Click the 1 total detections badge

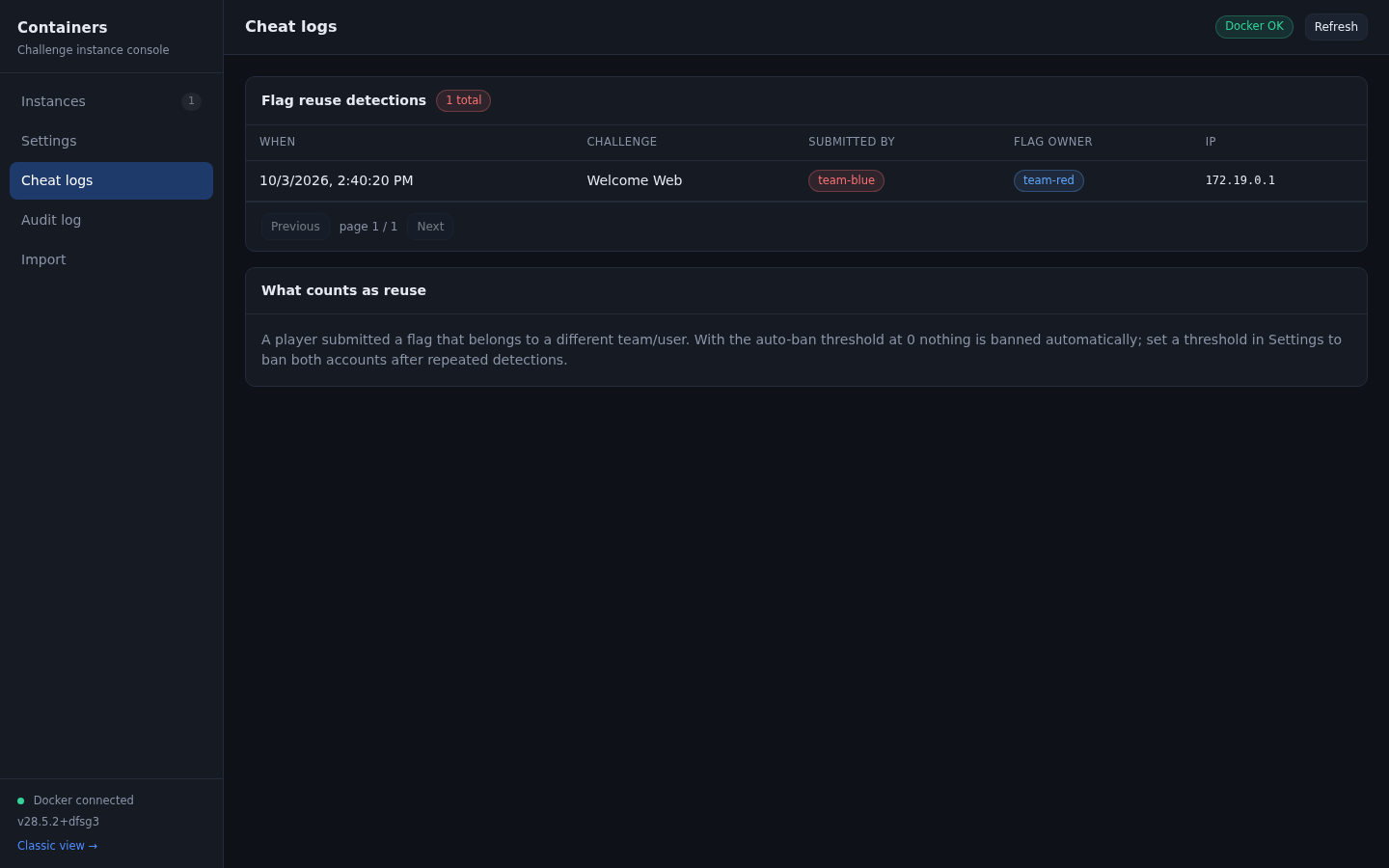463,100
